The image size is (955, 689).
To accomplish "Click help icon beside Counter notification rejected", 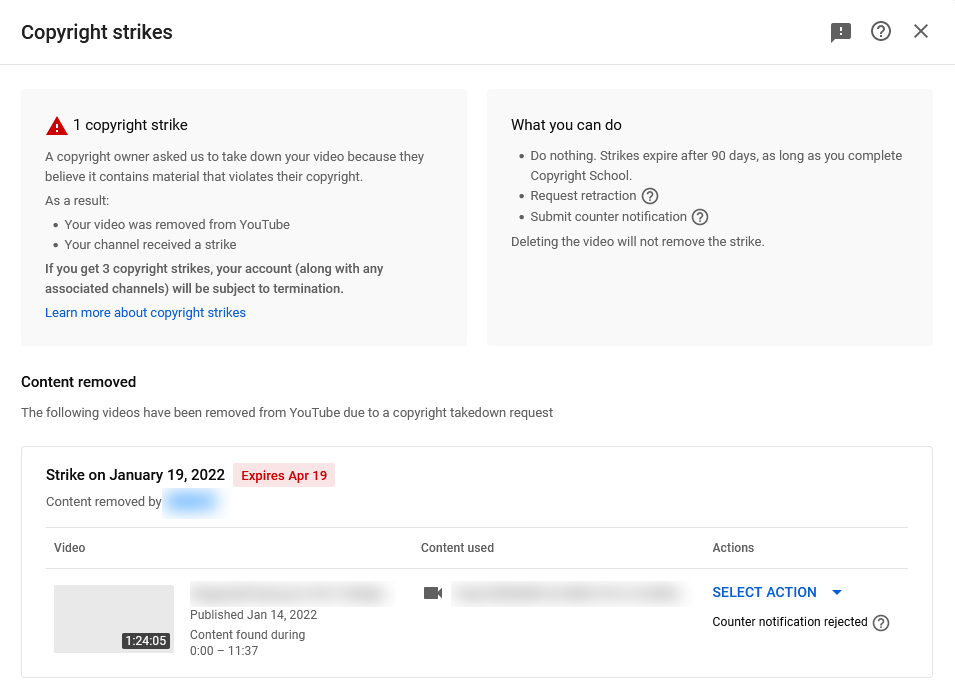I will 881,623.
